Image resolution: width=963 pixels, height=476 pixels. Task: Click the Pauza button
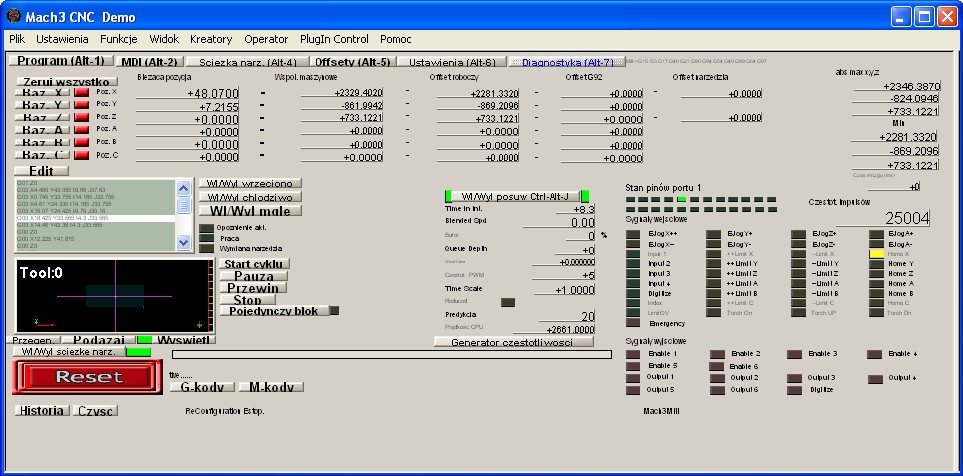tap(254, 276)
